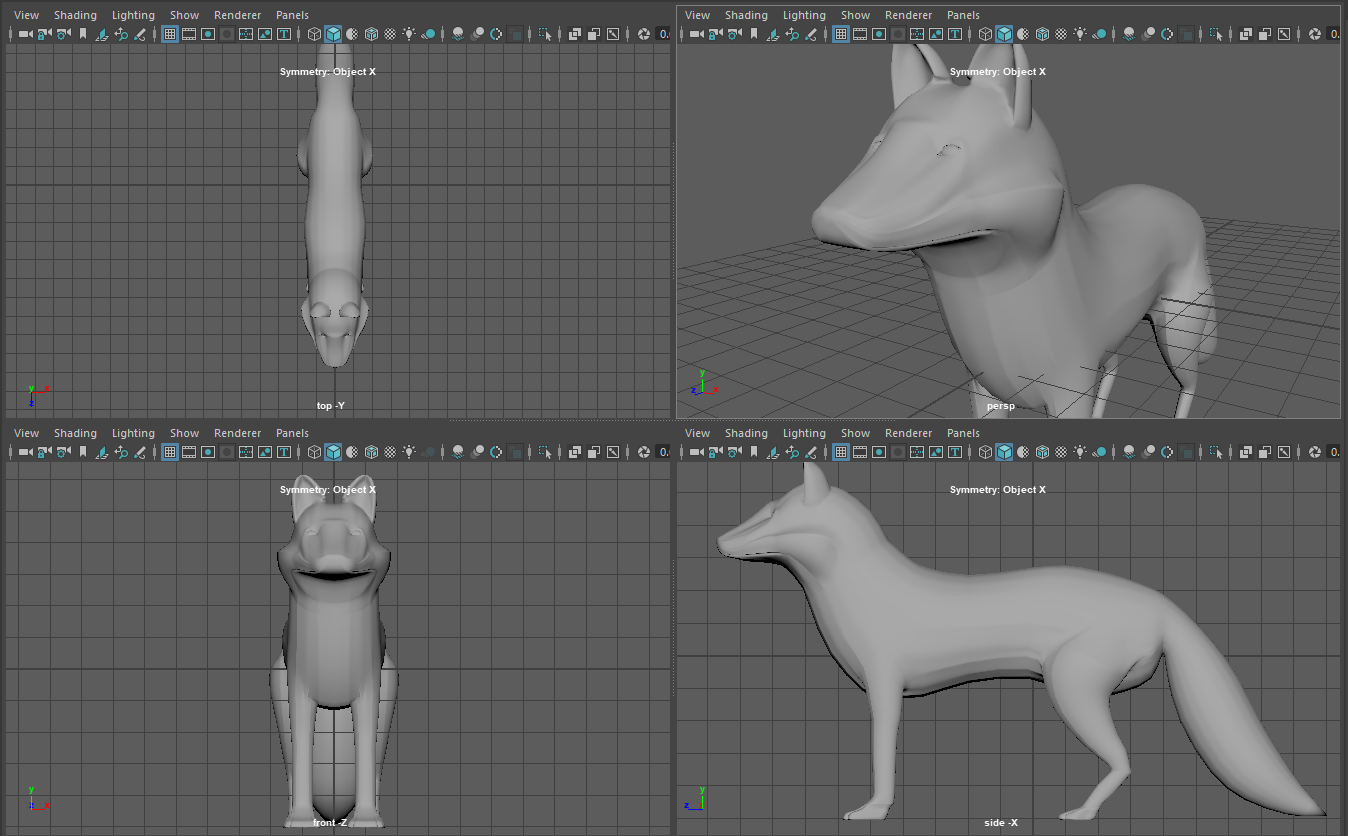Click Use All Lights icon in persp panel
The height and width of the screenshot is (836, 1348).
point(1080,34)
